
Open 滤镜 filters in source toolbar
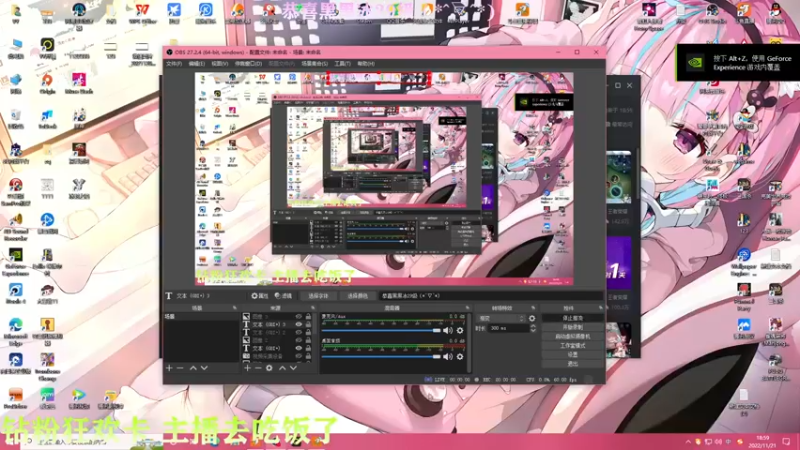[283, 296]
